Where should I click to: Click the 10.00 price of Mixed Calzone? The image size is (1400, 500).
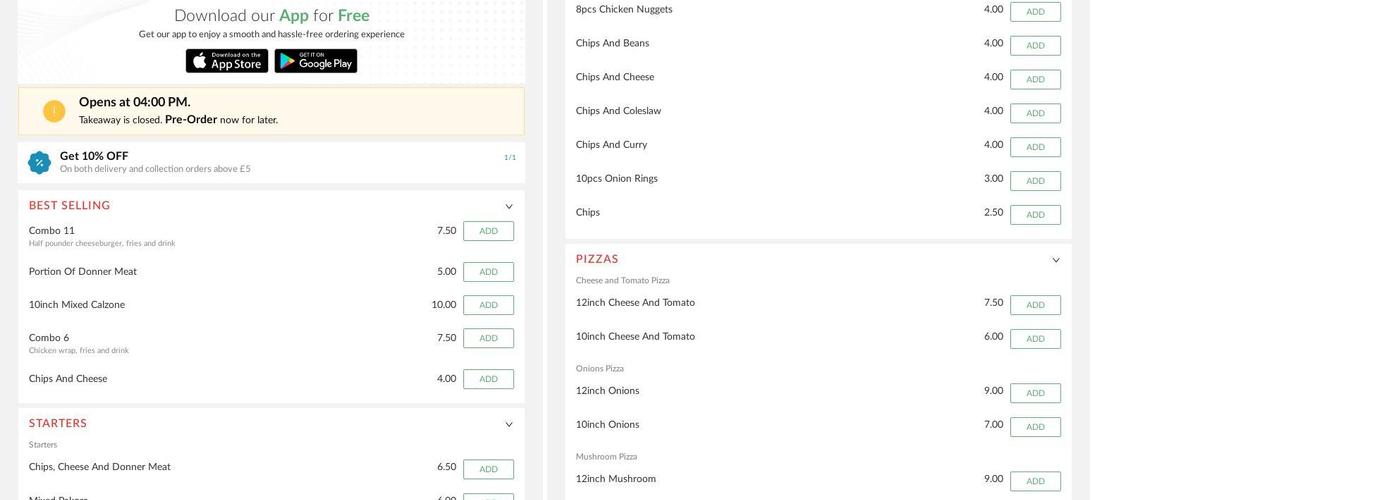click(x=444, y=305)
